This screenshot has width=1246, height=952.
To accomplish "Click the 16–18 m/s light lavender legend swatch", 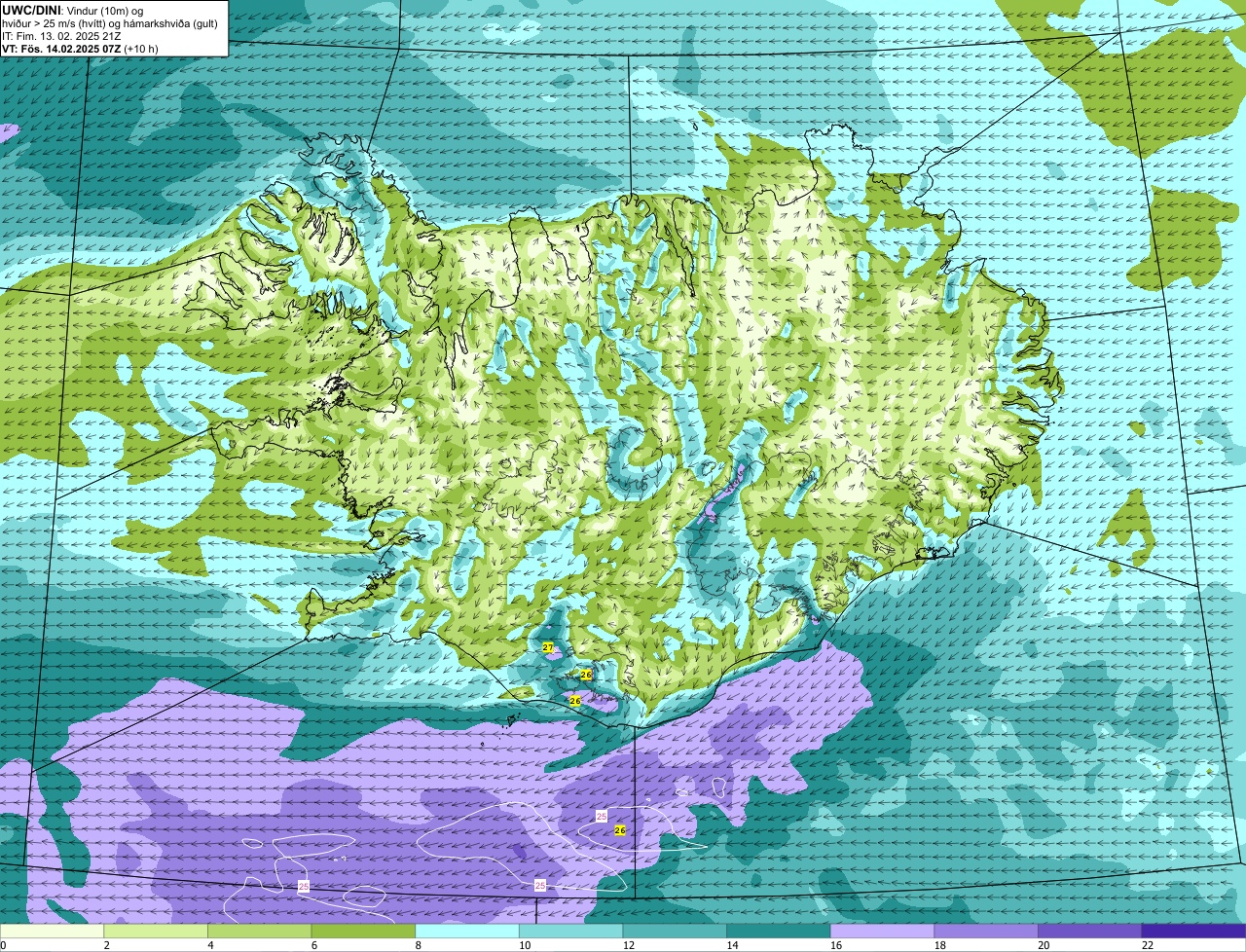I will pyautogui.click(x=882, y=932).
